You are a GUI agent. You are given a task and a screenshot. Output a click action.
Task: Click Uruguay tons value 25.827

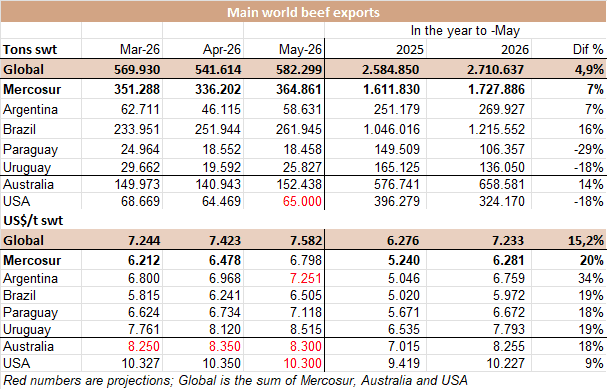tap(302, 167)
